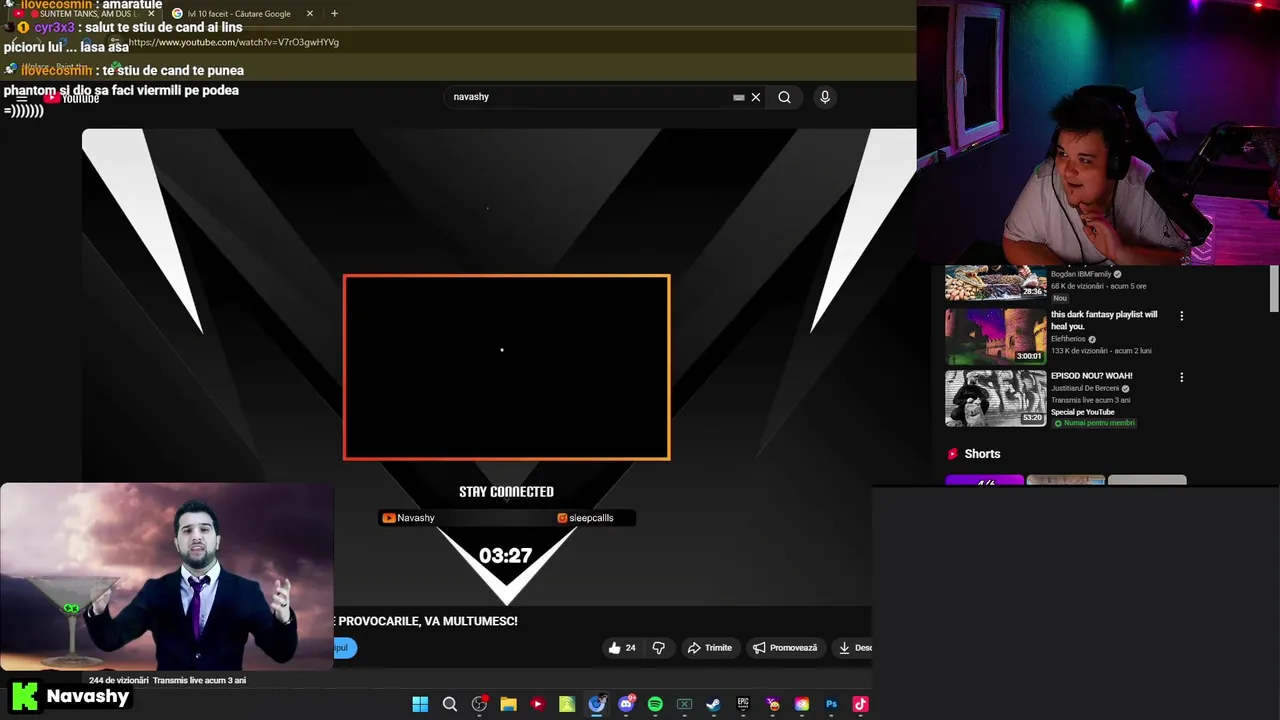Viewport: 1280px width, 720px height.
Task: Click the YouTube page vertical scrollbar
Action: pos(1274,290)
